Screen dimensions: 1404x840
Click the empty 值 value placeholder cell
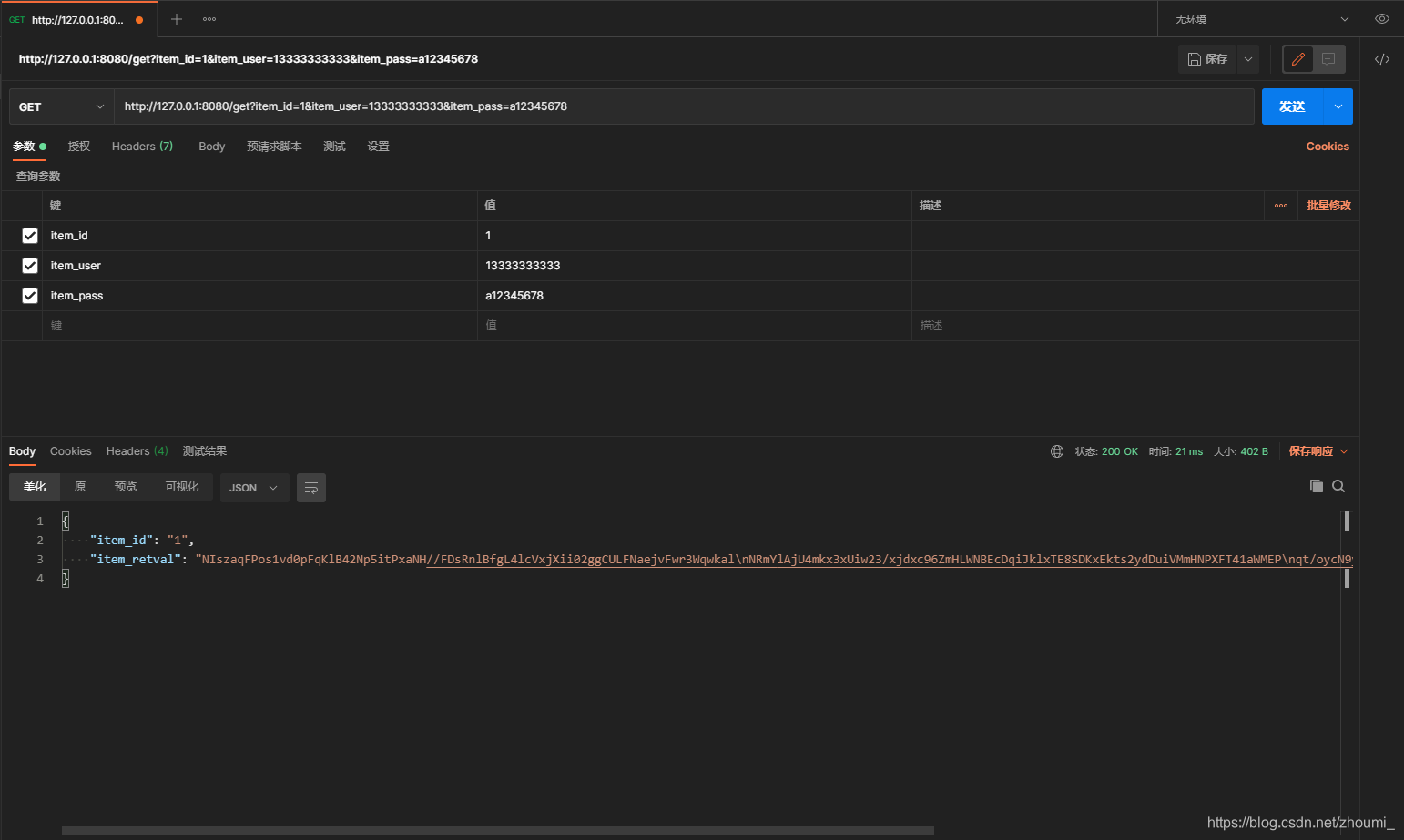point(695,326)
